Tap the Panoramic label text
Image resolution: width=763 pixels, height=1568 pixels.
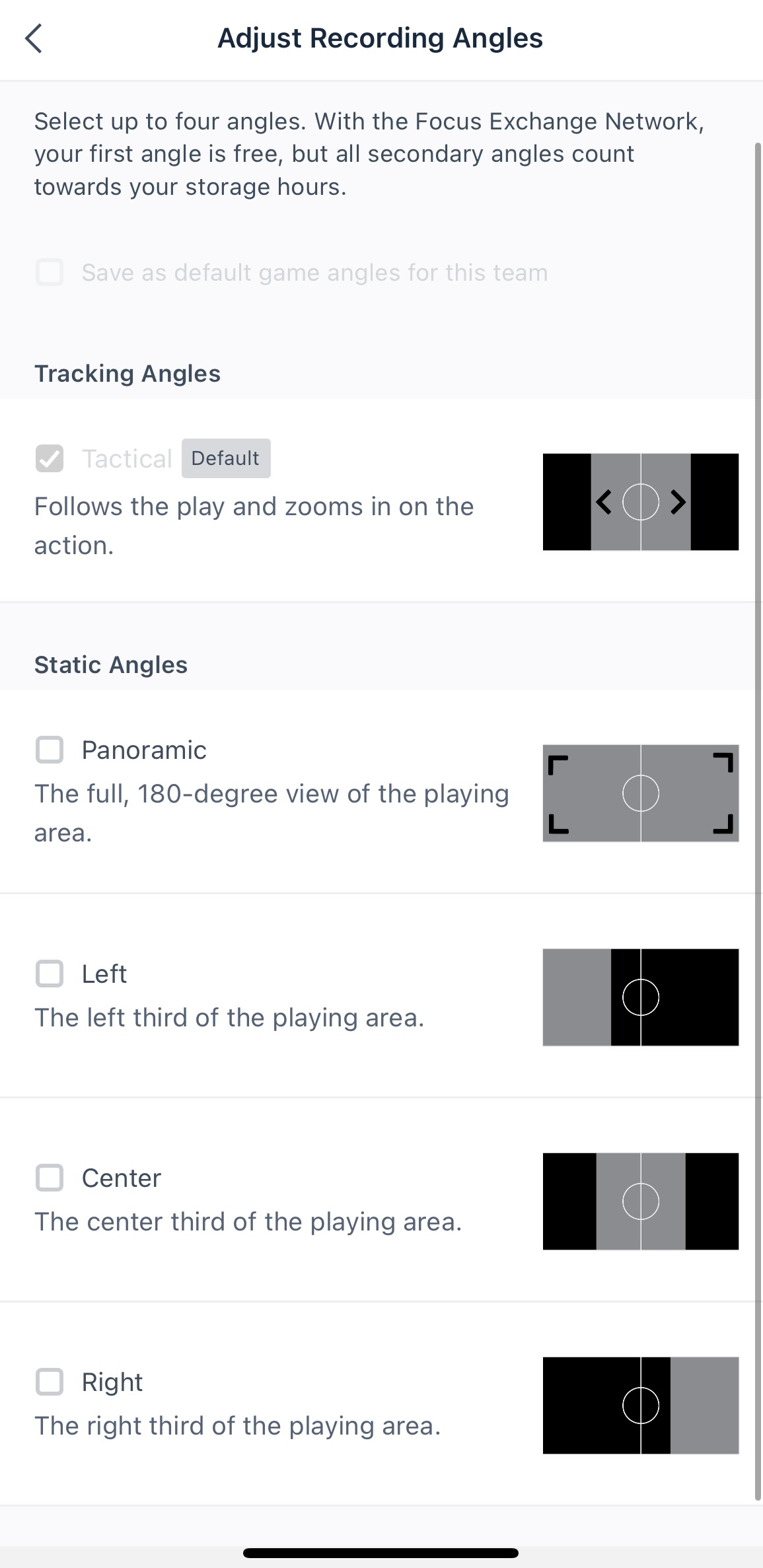144,750
